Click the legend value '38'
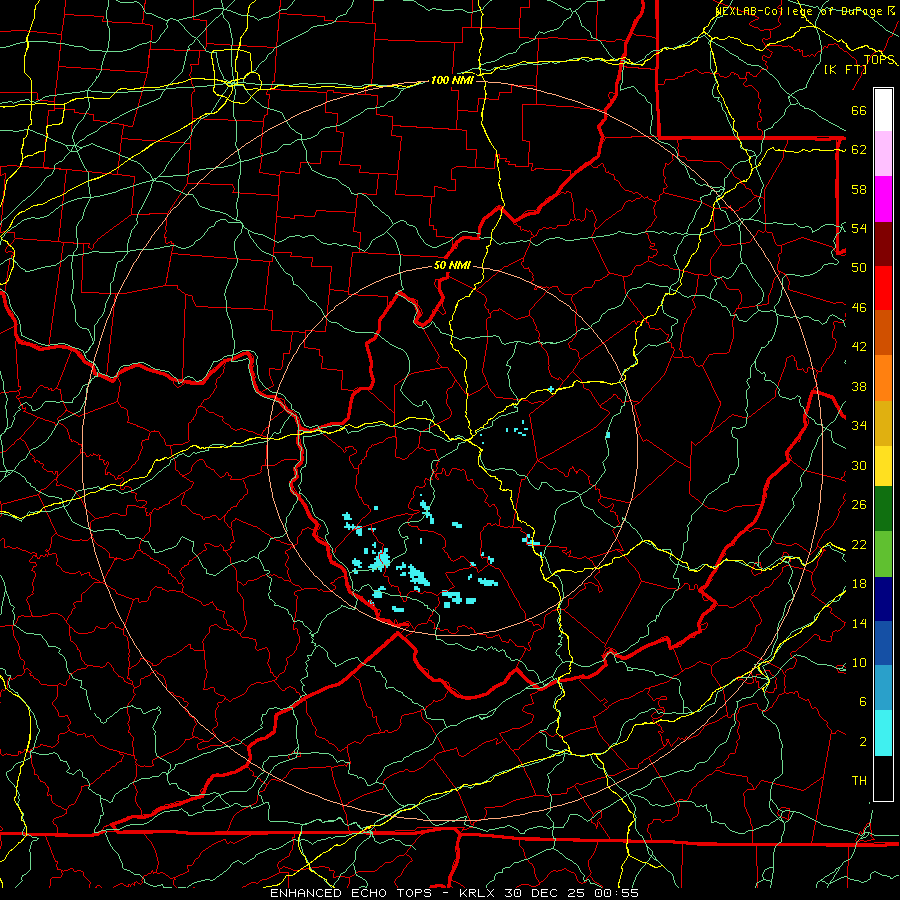900x900 pixels. point(859,386)
